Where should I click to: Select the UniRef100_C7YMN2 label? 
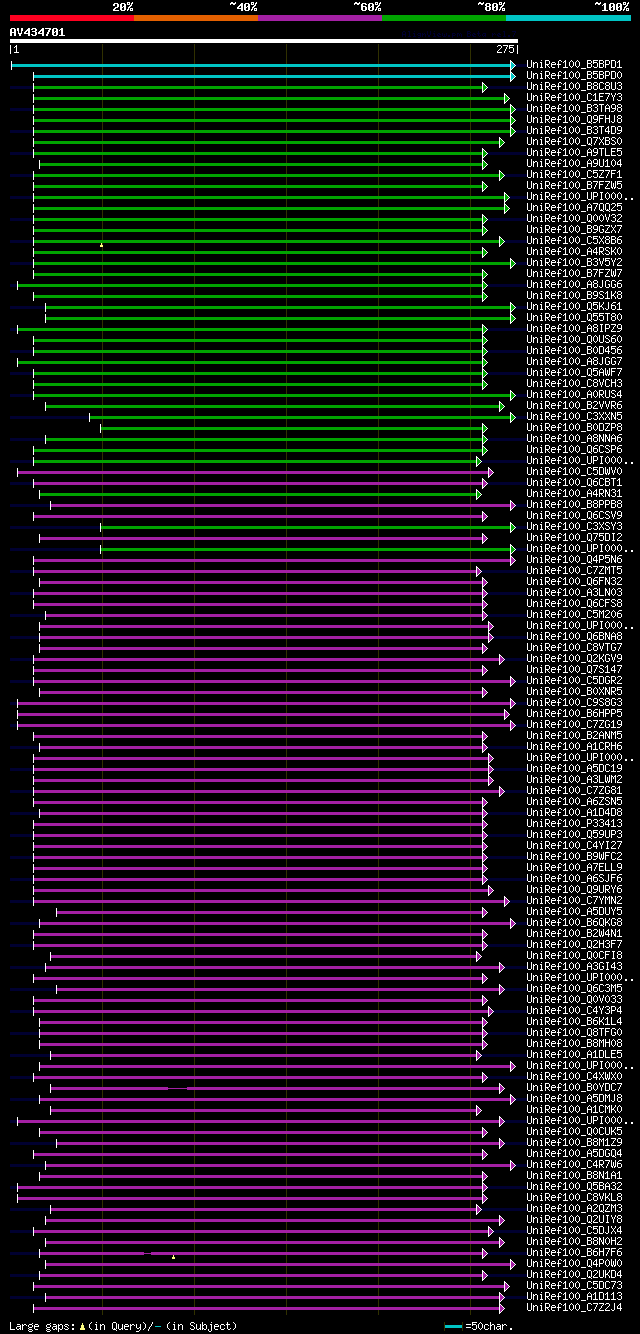pyautogui.click(x=574, y=901)
